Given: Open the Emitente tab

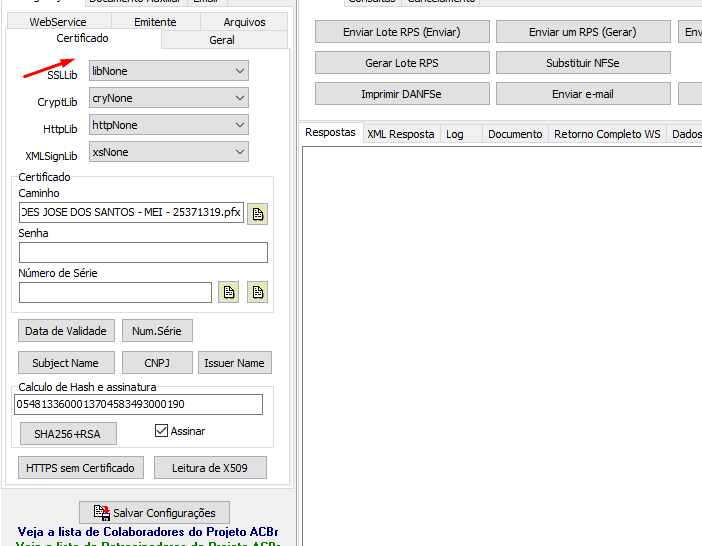Looking at the screenshot, I should pyautogui.click(x=155, y=22).
